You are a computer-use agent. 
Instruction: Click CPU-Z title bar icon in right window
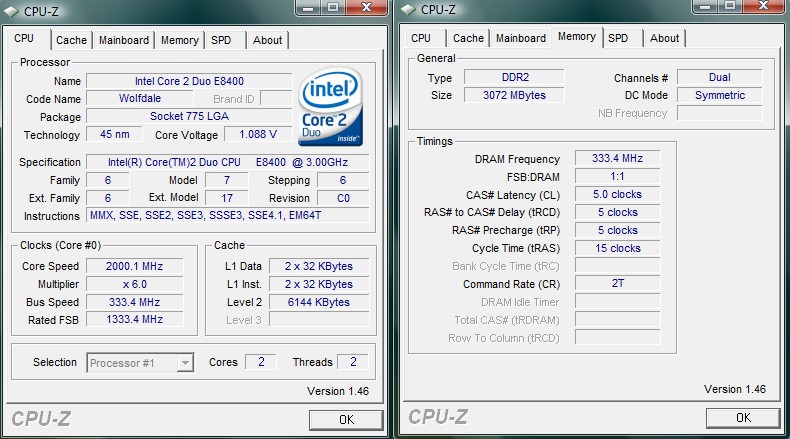(x=408, y=10)
